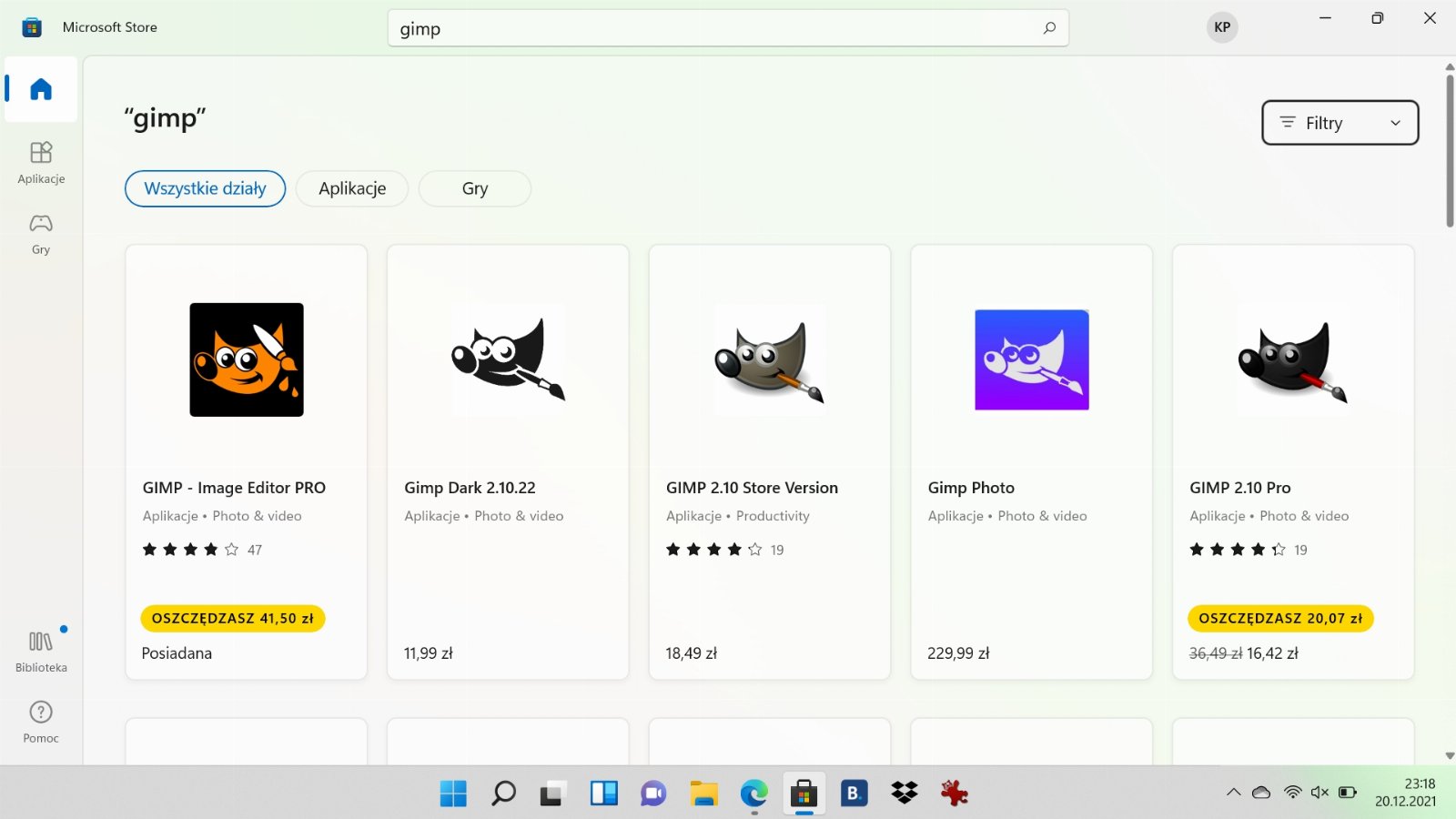
Task: Open Teams Chat on the taskbar
Action: click(x=653, y=794)
